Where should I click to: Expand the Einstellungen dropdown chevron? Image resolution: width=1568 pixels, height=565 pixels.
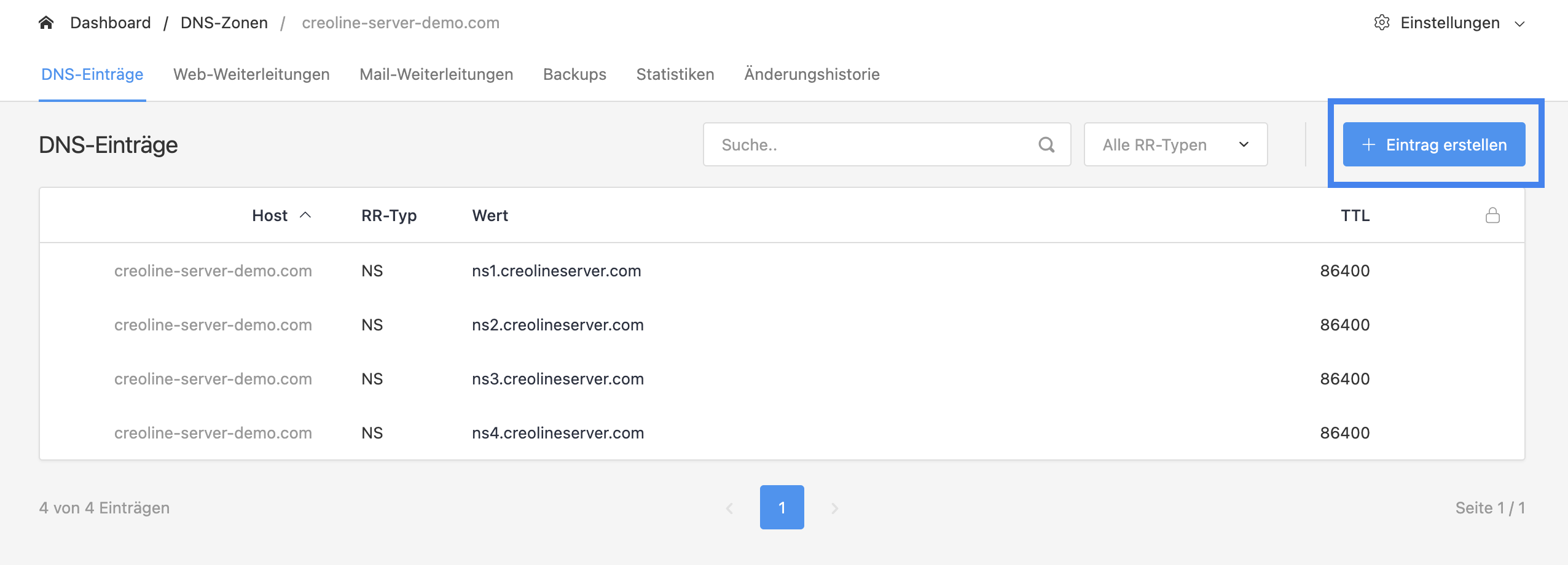tap(1519, 24)
